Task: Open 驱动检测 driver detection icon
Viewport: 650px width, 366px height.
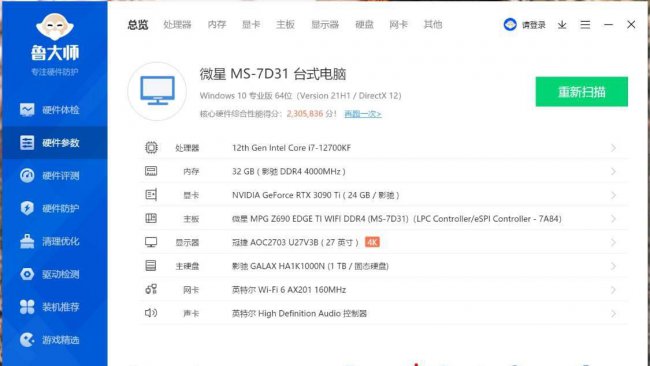Action: (27, 274)
